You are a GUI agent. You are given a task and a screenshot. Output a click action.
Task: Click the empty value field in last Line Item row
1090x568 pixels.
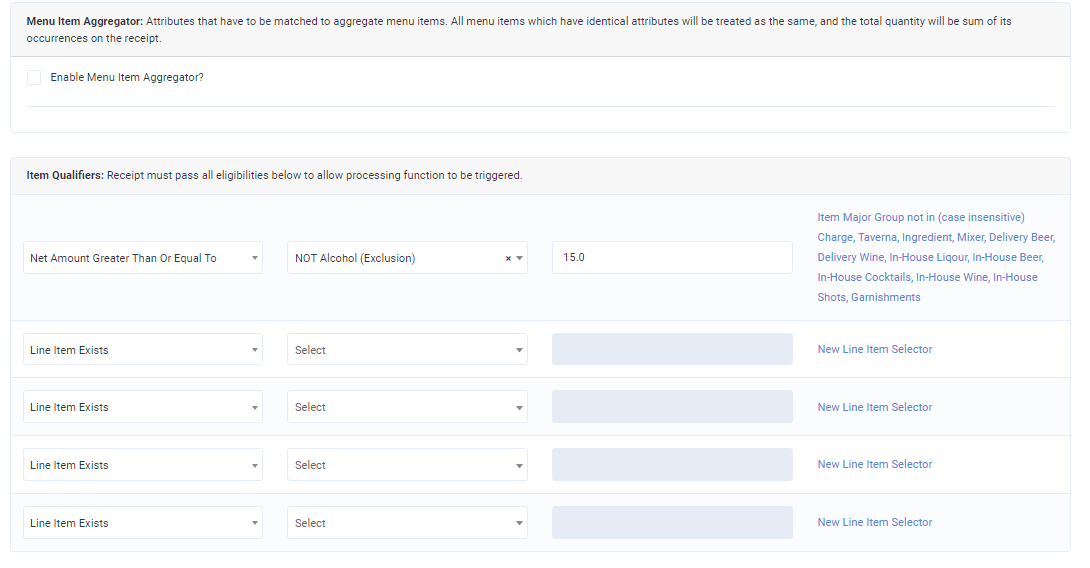pyautogui.click(x=671, y=523)
